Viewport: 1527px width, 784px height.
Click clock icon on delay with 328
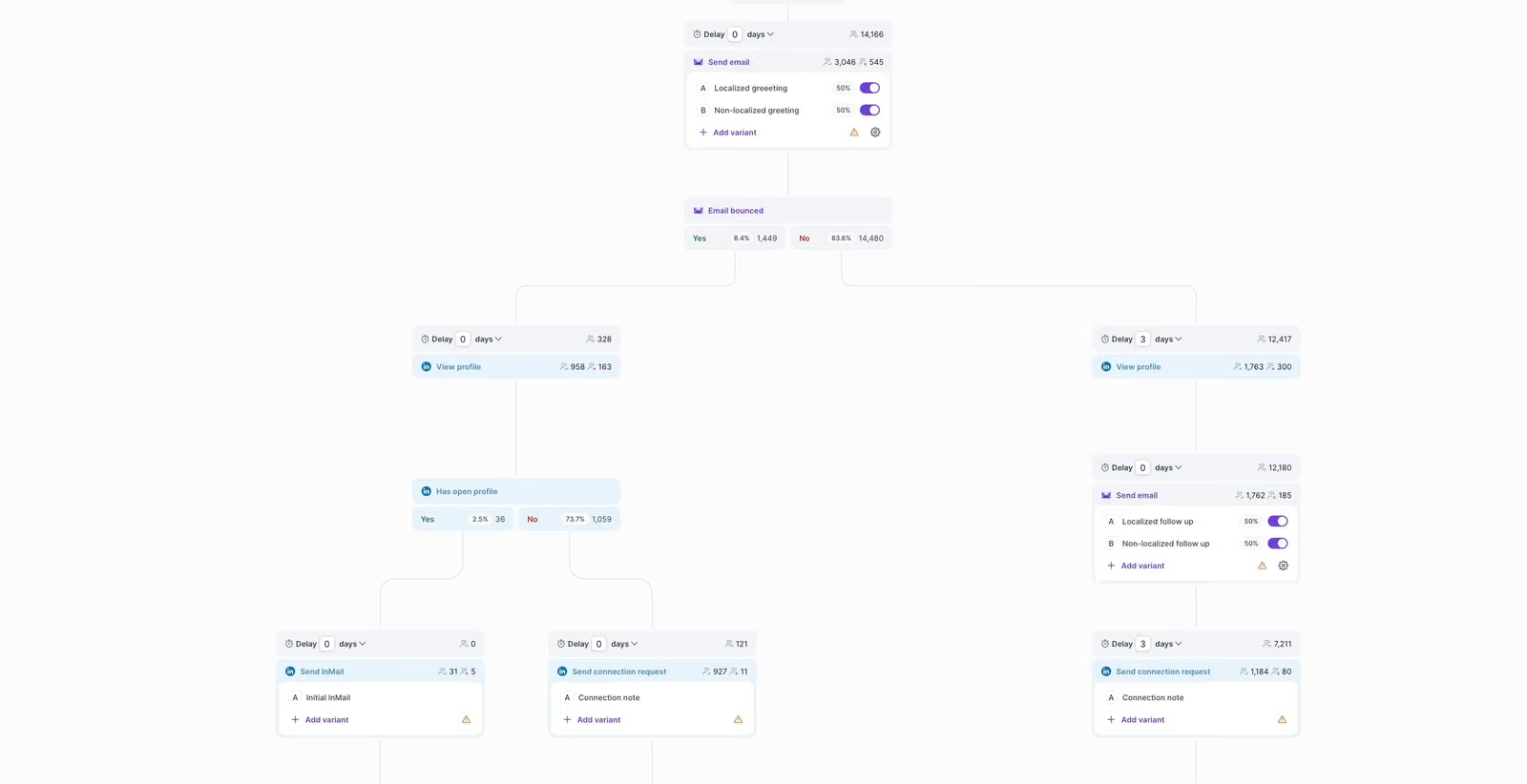pos(425,339)
